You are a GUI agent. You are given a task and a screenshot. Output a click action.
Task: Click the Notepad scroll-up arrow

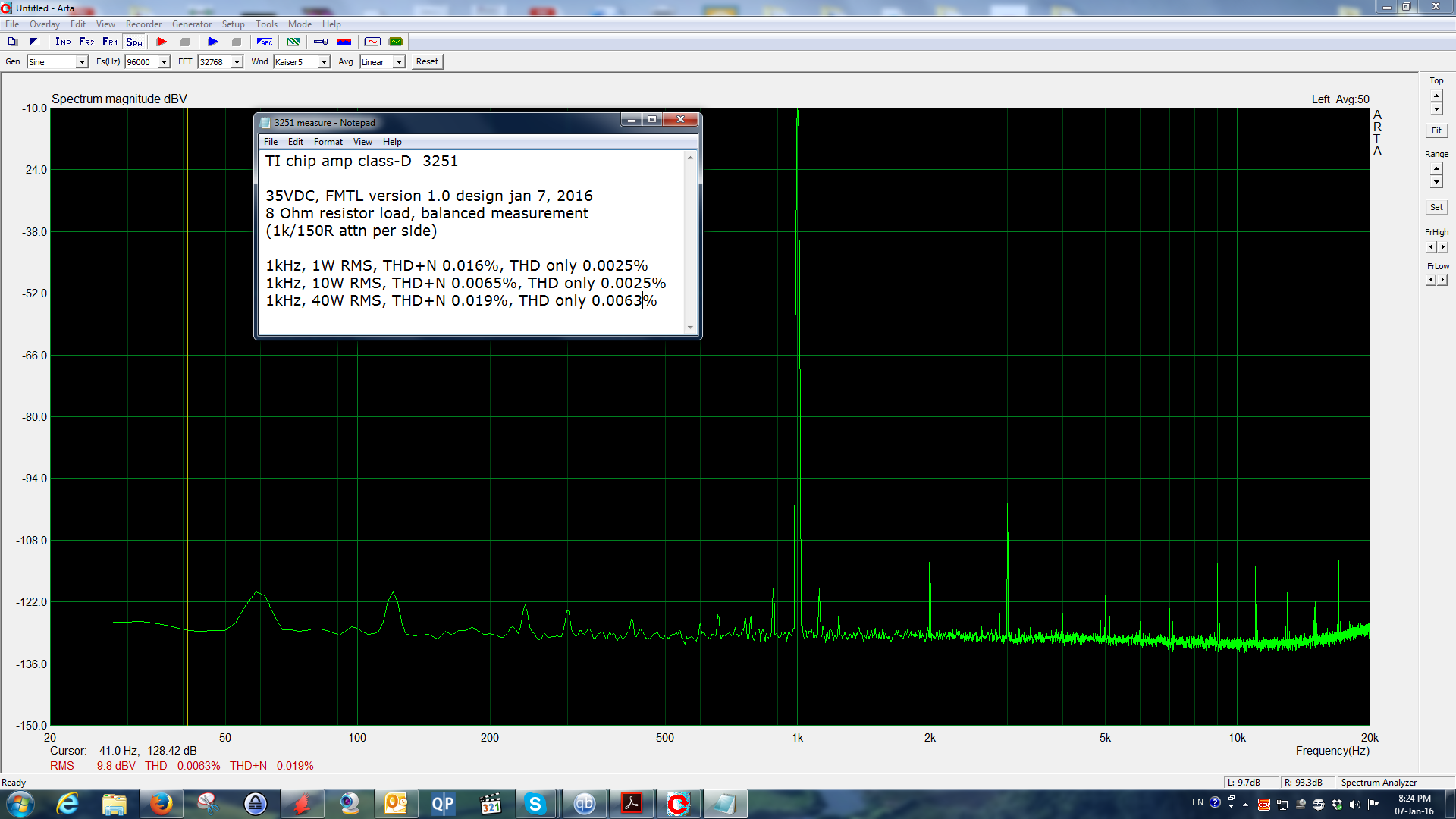tap(690, 158)
